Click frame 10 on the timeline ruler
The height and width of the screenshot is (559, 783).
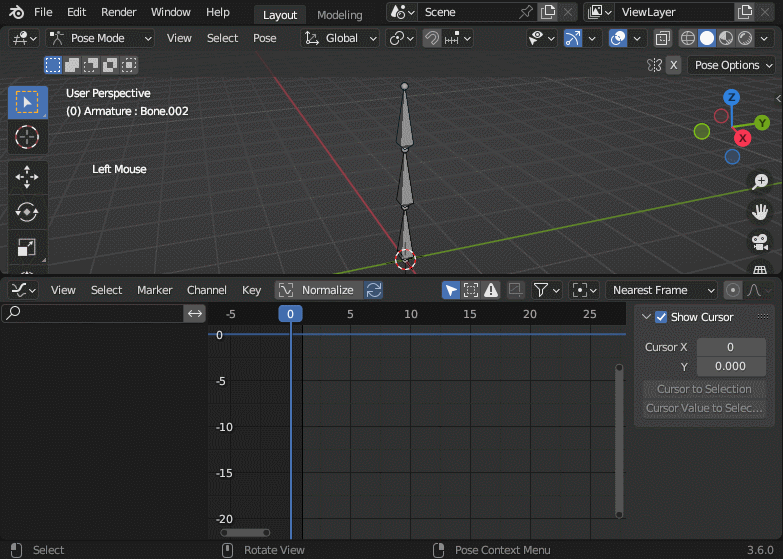(410, 314)
